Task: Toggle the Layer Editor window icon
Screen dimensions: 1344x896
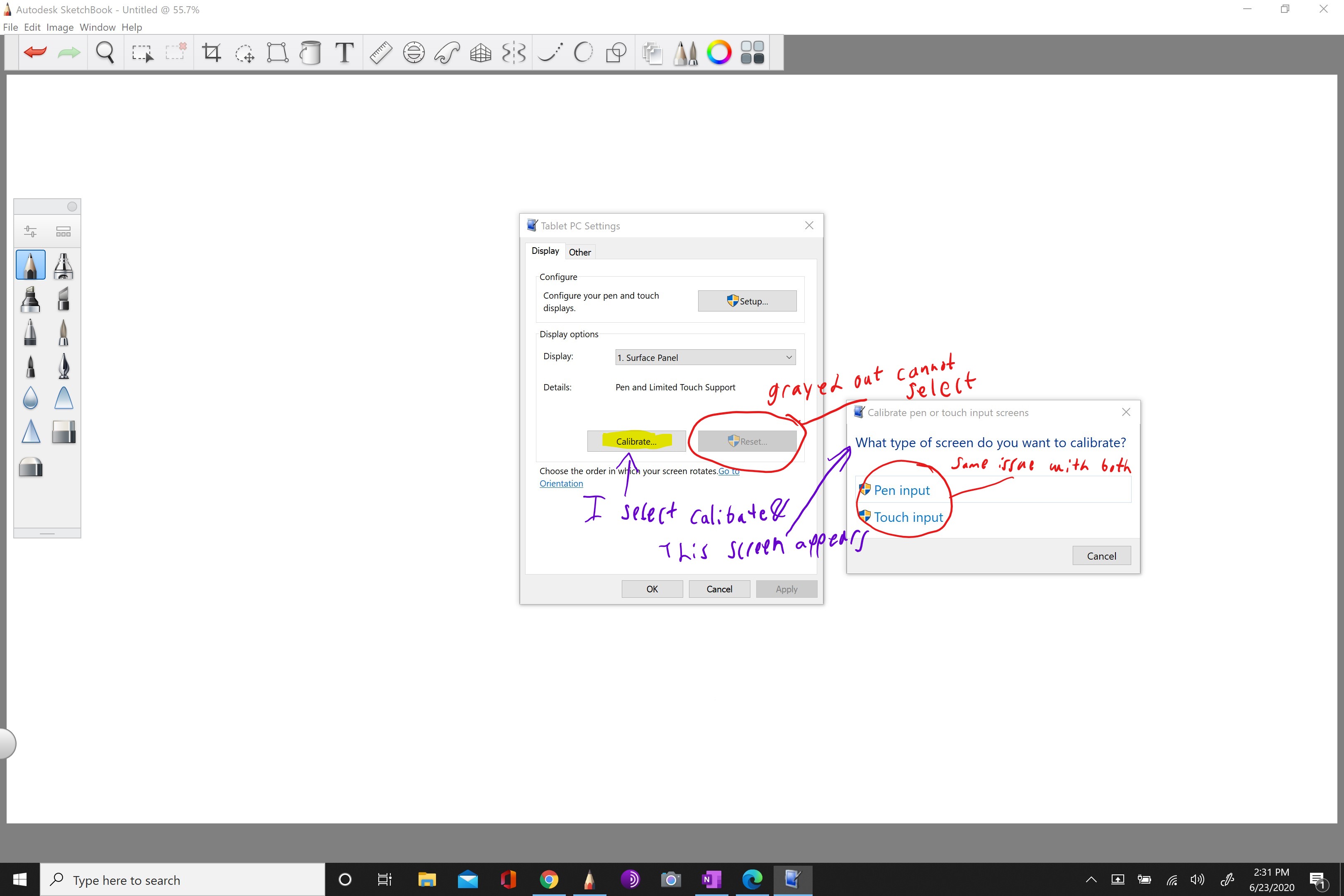Action: click(652, 53)
